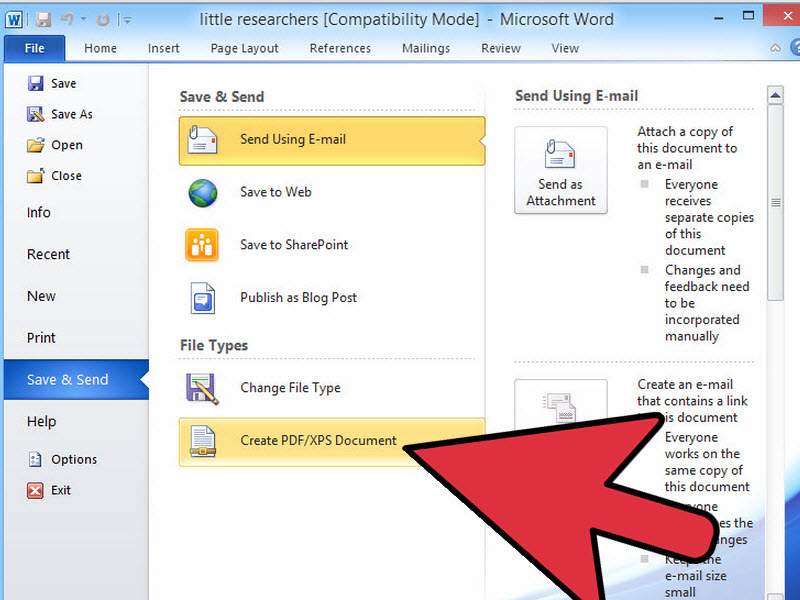Select the Mailings tab
This screenshot has width=800, height=600.
coord(426,49)
